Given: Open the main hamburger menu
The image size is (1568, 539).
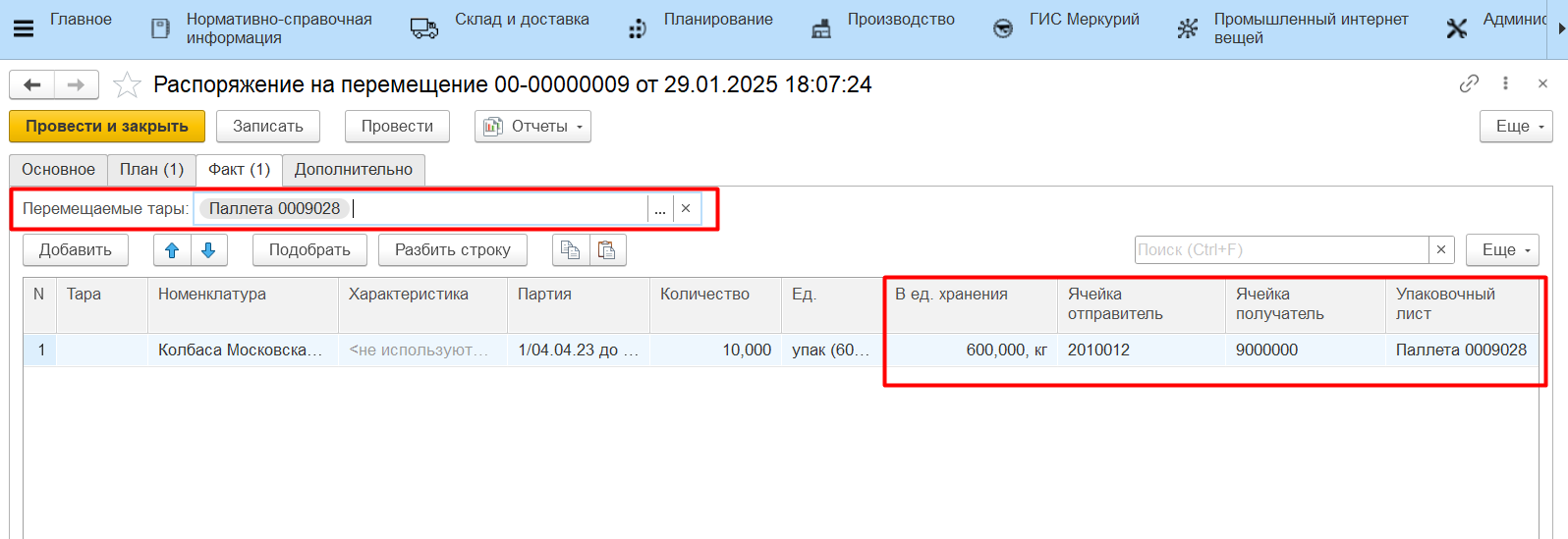Looking at the screenshot, I should coord(23,28).
